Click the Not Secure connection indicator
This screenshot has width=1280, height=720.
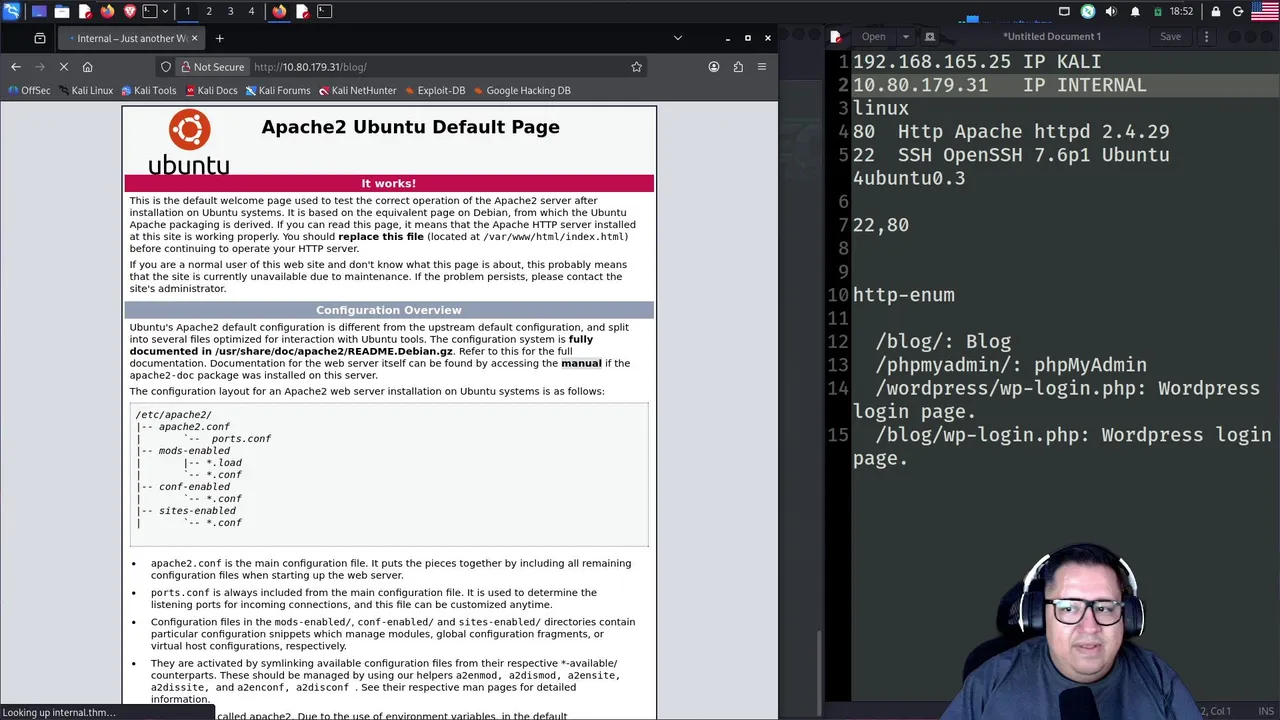pos(212,67)
